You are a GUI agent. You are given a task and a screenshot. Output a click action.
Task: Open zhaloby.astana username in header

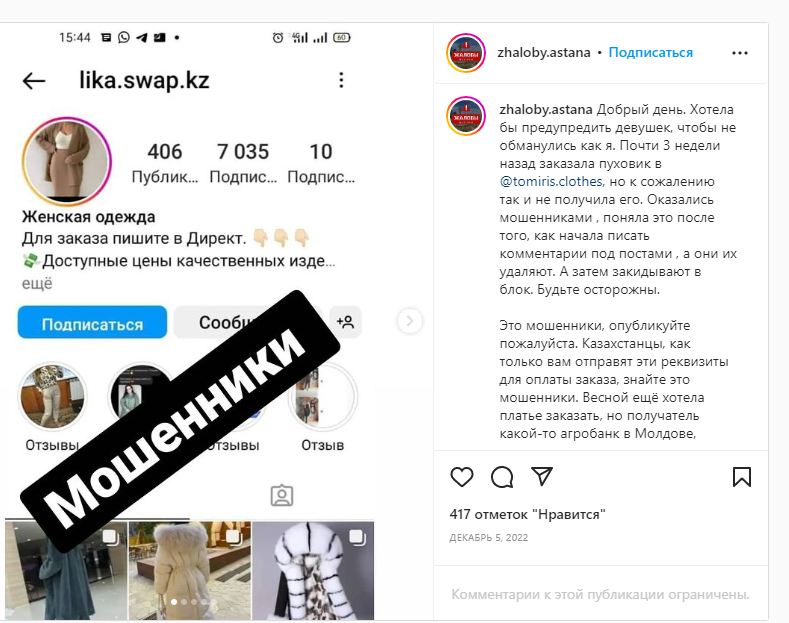pyautogui.click(x=543, y=52)
